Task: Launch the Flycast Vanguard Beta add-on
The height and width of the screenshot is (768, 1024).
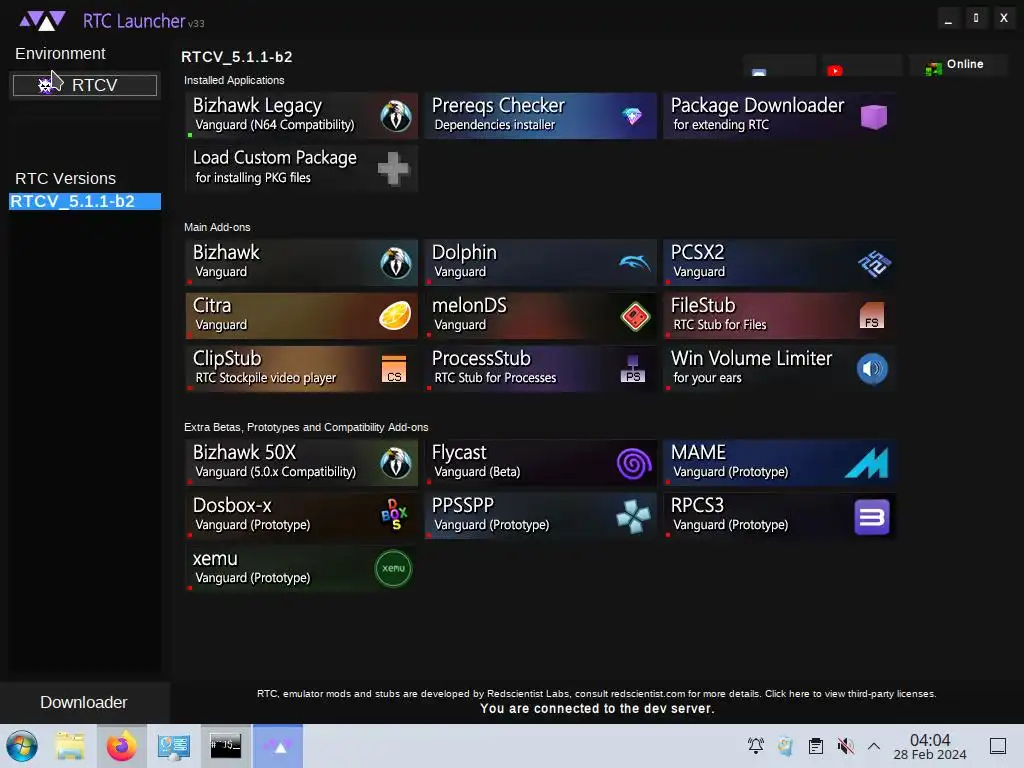Action: tap(540, 462)
